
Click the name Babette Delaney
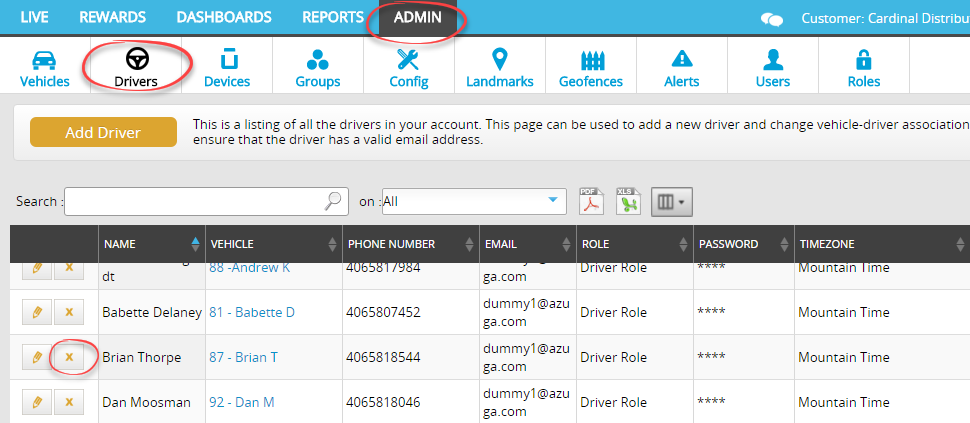coord(152,313)
